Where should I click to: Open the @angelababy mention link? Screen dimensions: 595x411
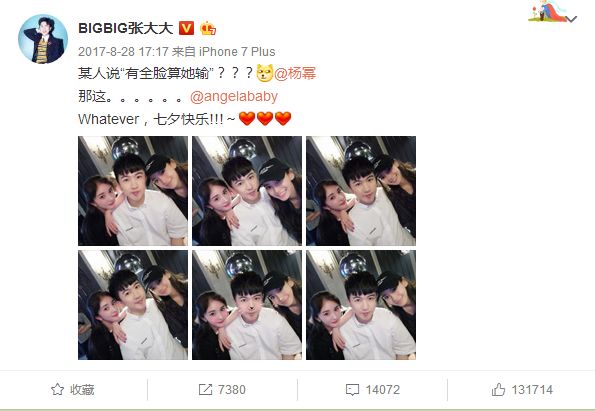tap(234, 96)
